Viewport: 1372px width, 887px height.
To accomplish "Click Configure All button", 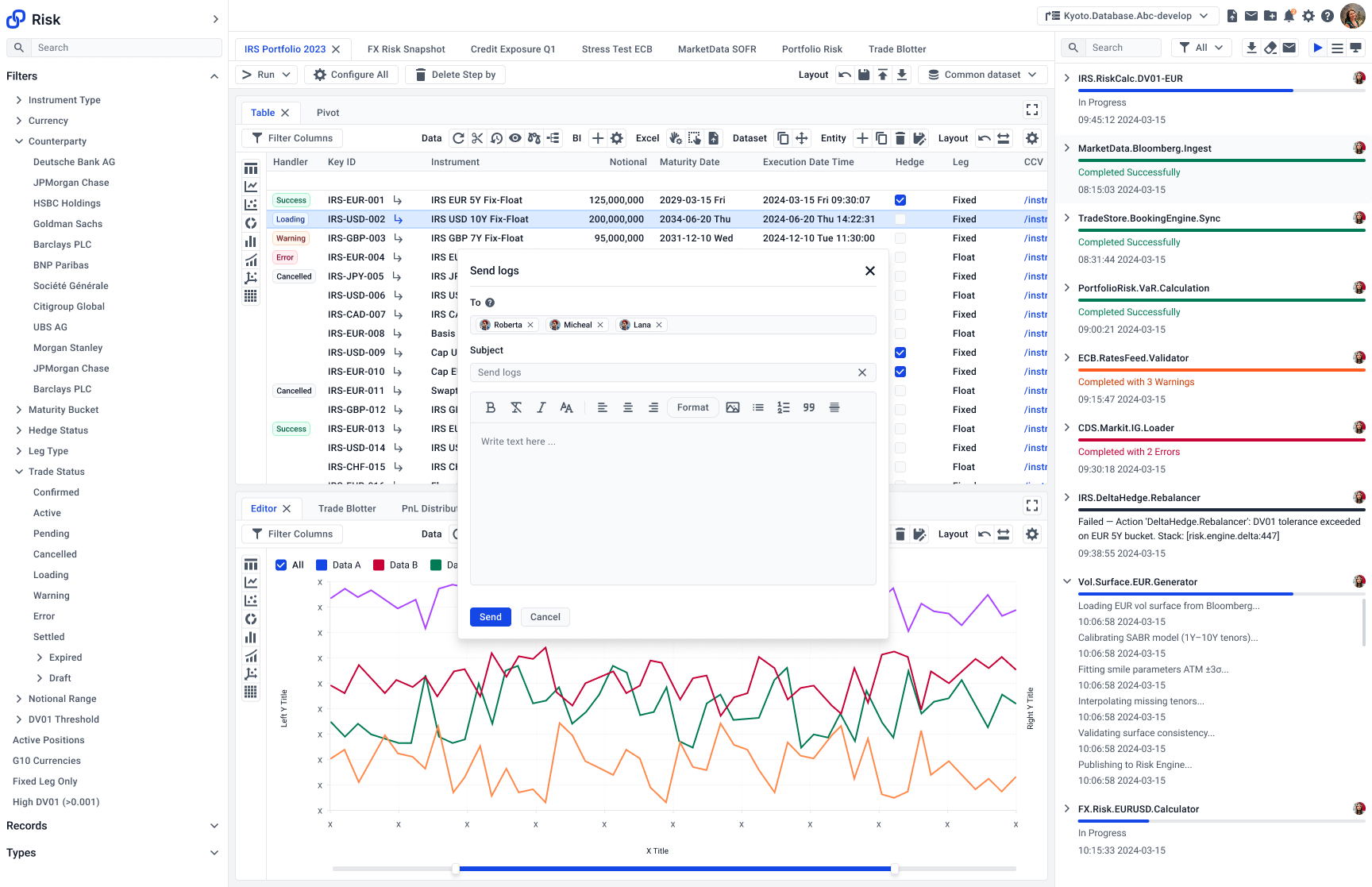I will [x=351, y=75].
